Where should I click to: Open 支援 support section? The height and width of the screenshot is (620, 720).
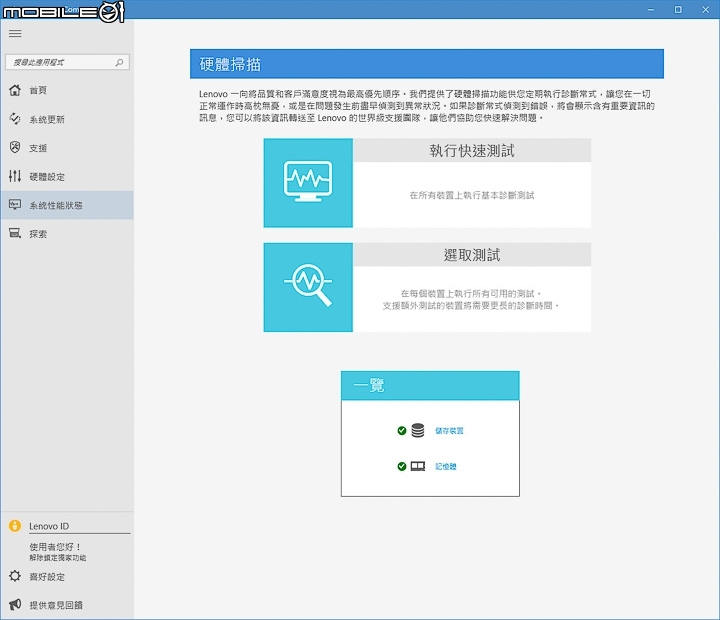click(38, 148)
